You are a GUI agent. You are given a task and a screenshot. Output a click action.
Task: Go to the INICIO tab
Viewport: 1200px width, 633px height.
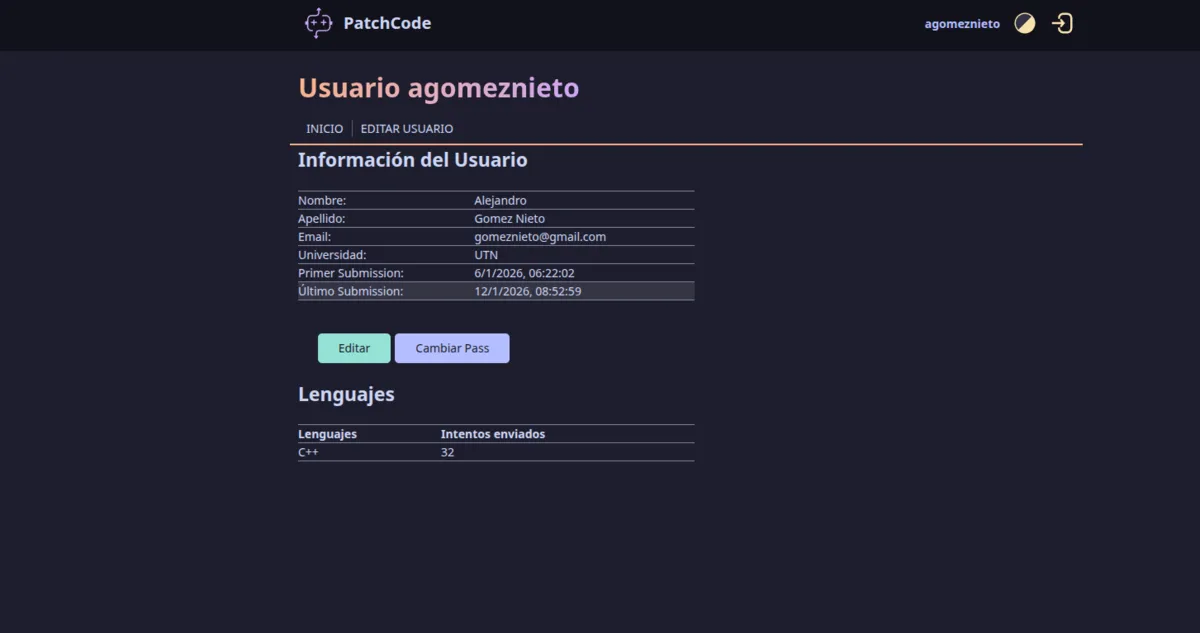tap(324, 129)
